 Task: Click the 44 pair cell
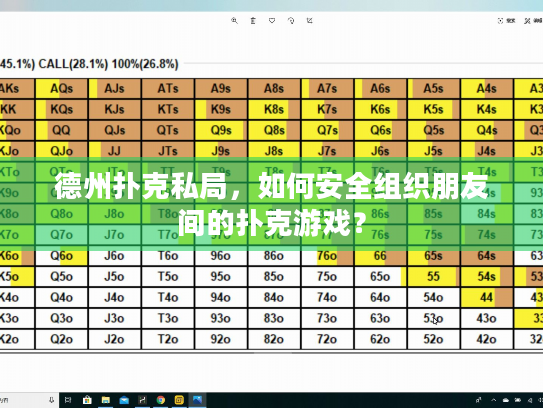point(487,298)
